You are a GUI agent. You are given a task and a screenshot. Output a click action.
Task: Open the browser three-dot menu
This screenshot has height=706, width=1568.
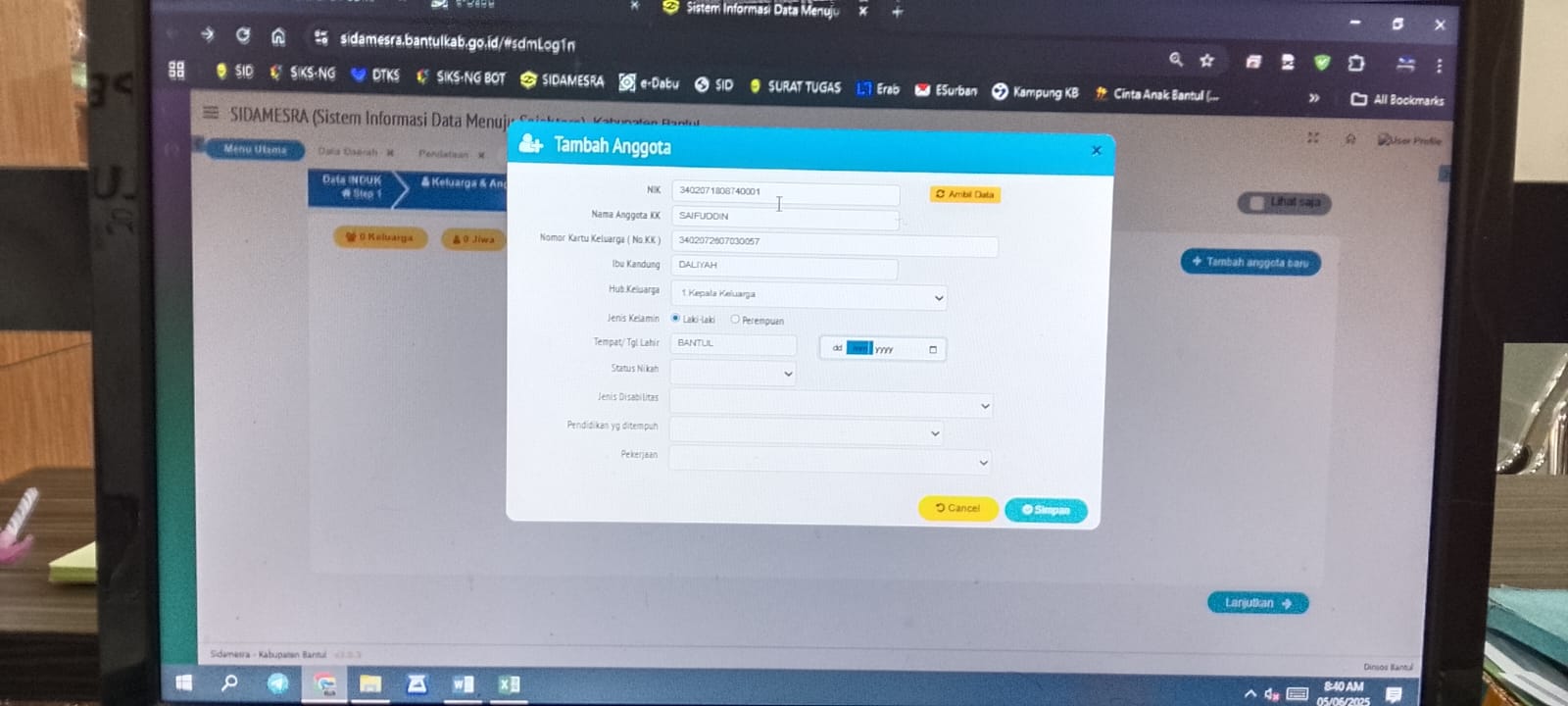coord(1440,66)
